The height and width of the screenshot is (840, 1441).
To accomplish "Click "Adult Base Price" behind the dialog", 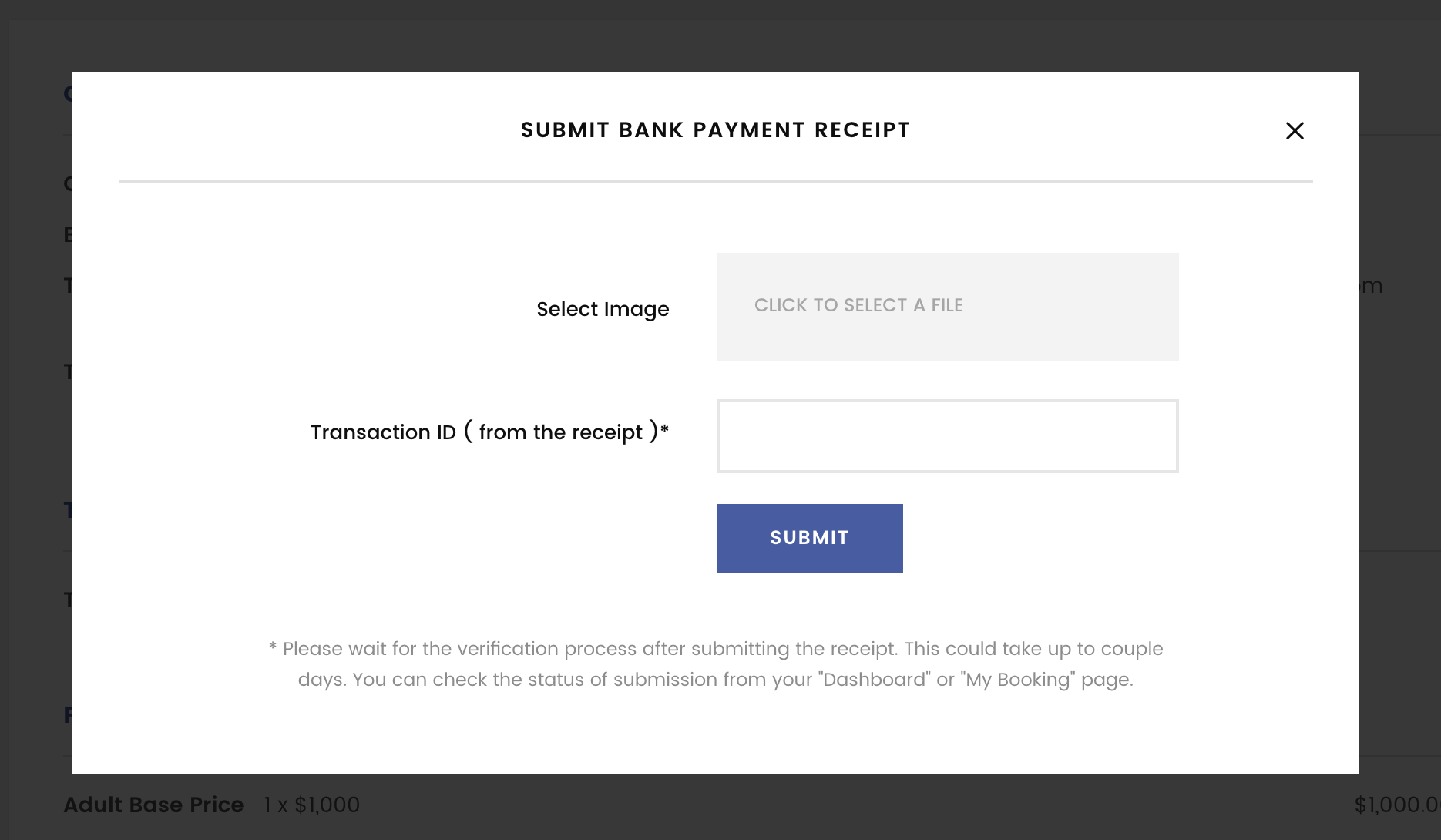I will point(153,805).
